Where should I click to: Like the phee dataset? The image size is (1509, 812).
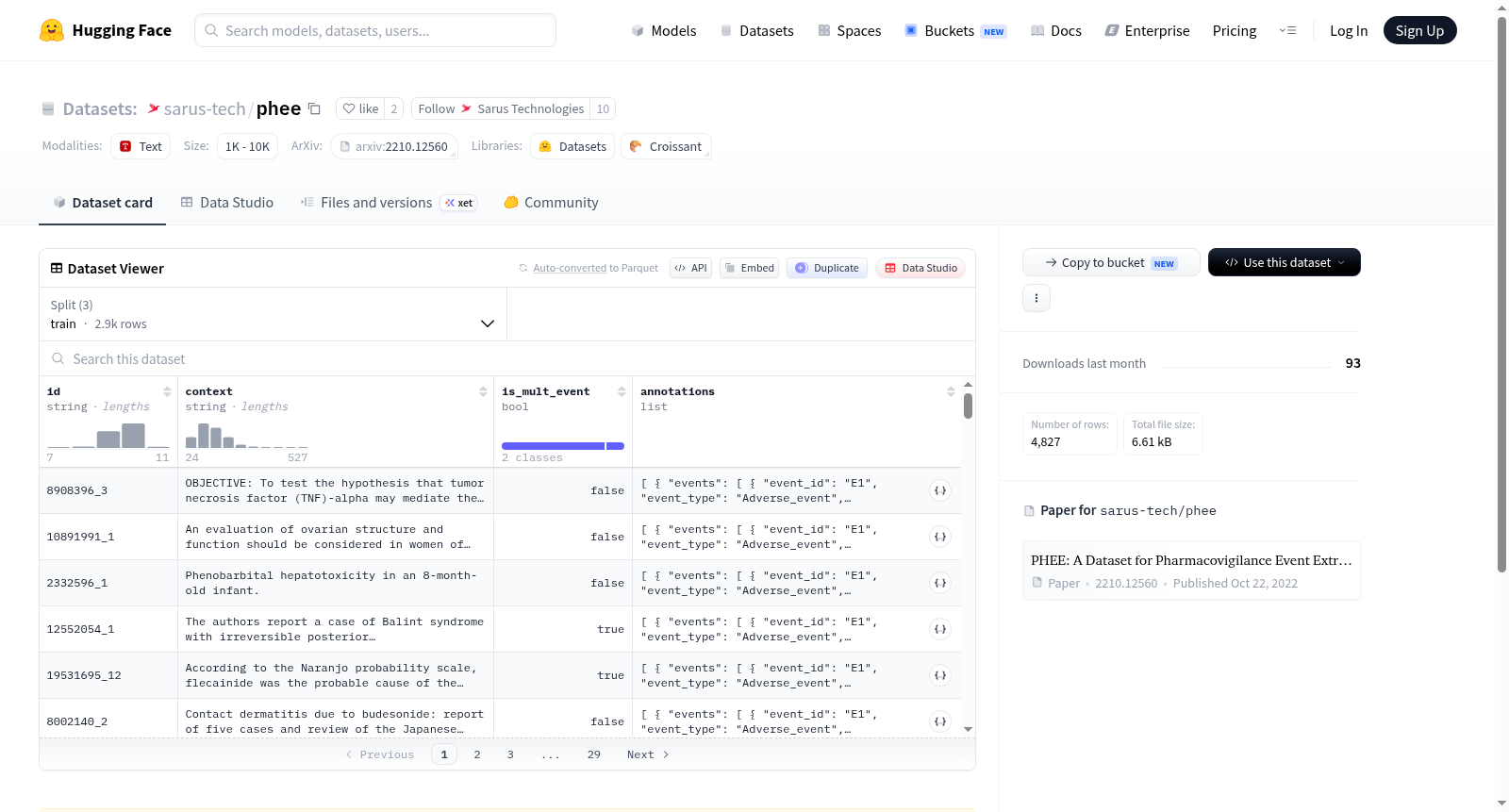point(360,108)
